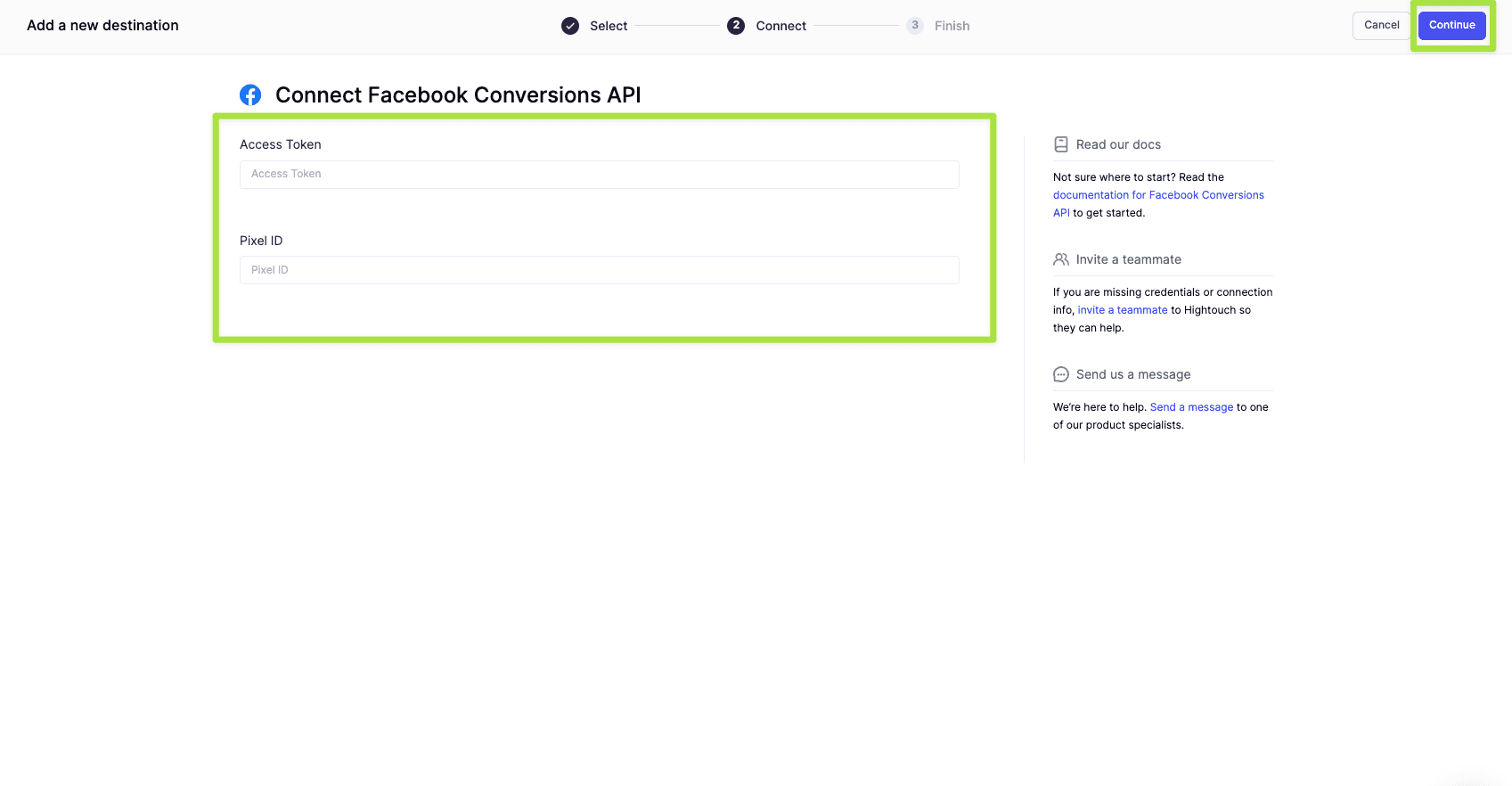Click the 'Add a new destination' title
The width and height of the screenshot is (1512, 786).
102,26
